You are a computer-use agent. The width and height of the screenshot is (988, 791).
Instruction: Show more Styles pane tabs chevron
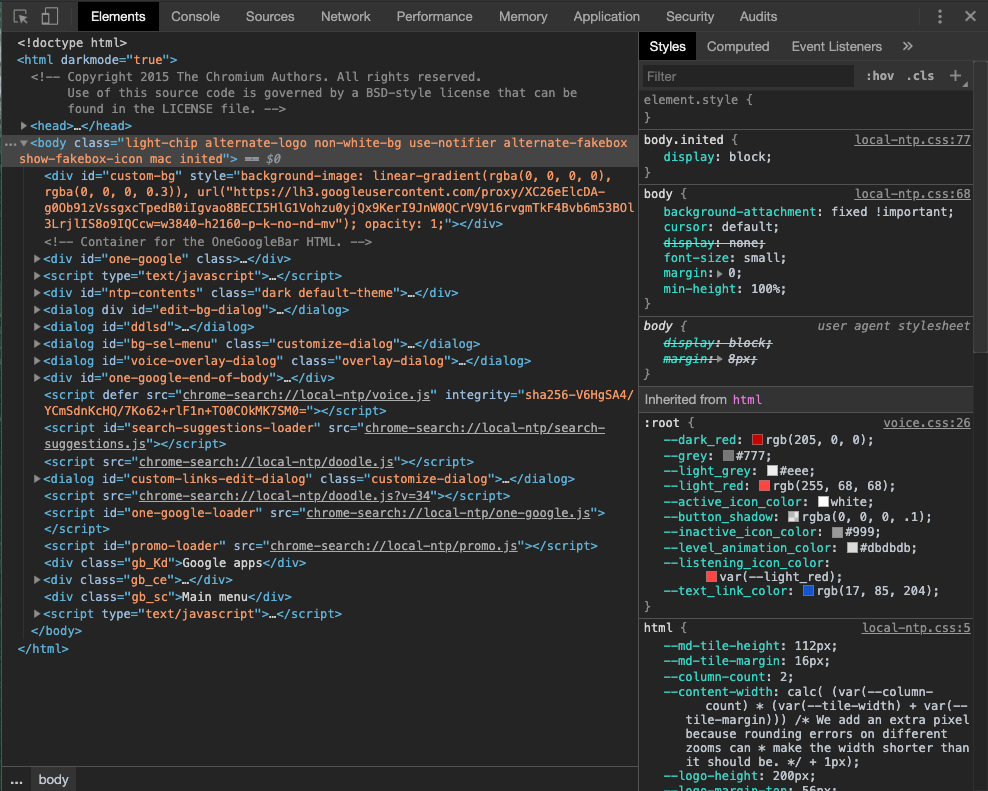pos(907,46)
